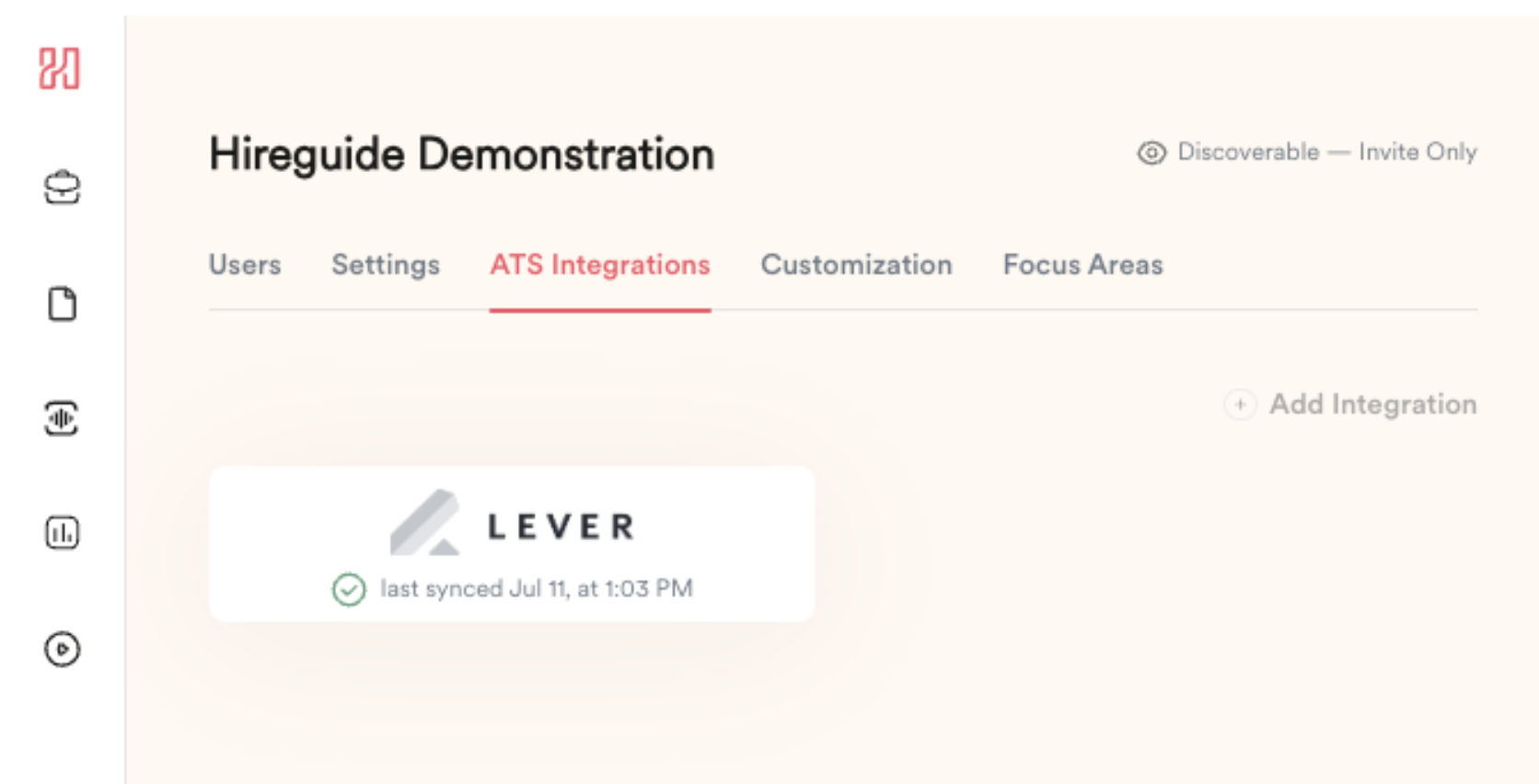Open the briefcase jobs icon in sidebar
Viewport: 1539px width, 784px height.
62,188
